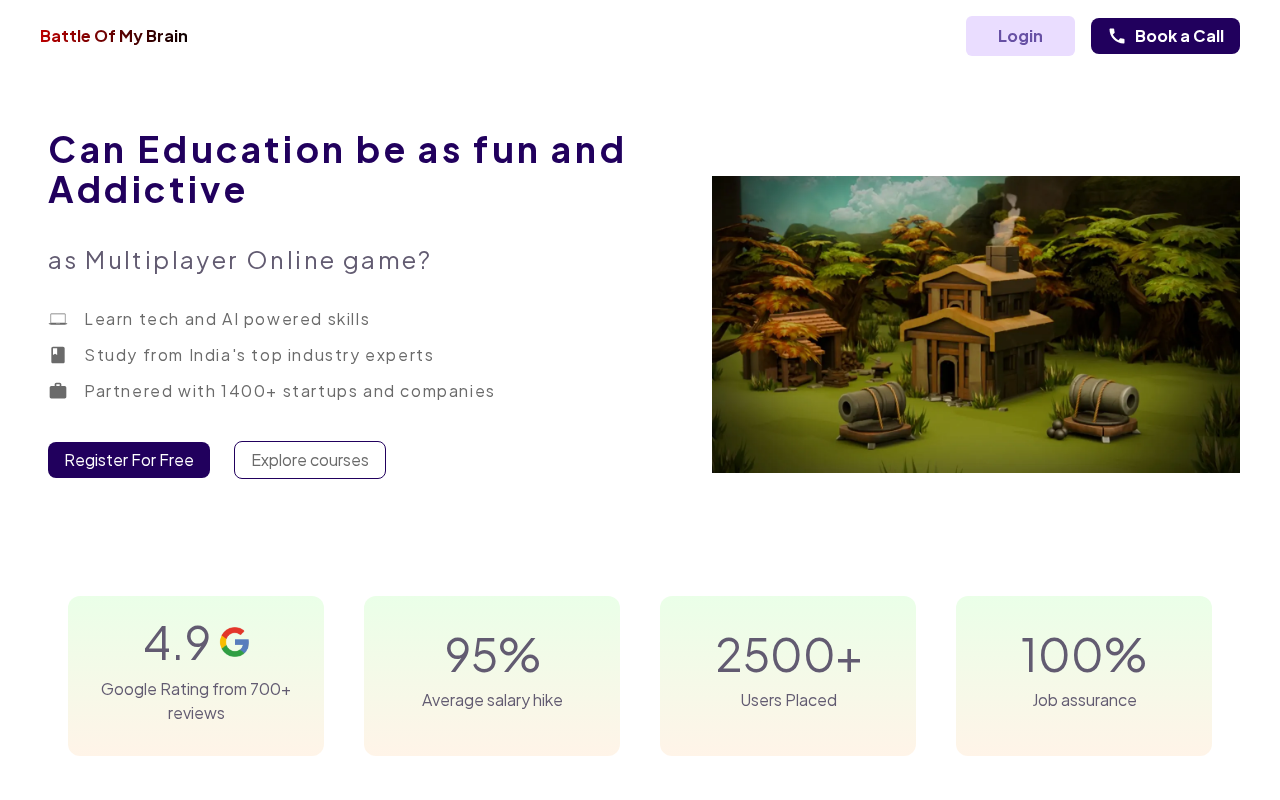Viewport: 1280px width, 800px height.
Task: Open the 2500+ Users Placed card
Action: [x=788, y=676]
